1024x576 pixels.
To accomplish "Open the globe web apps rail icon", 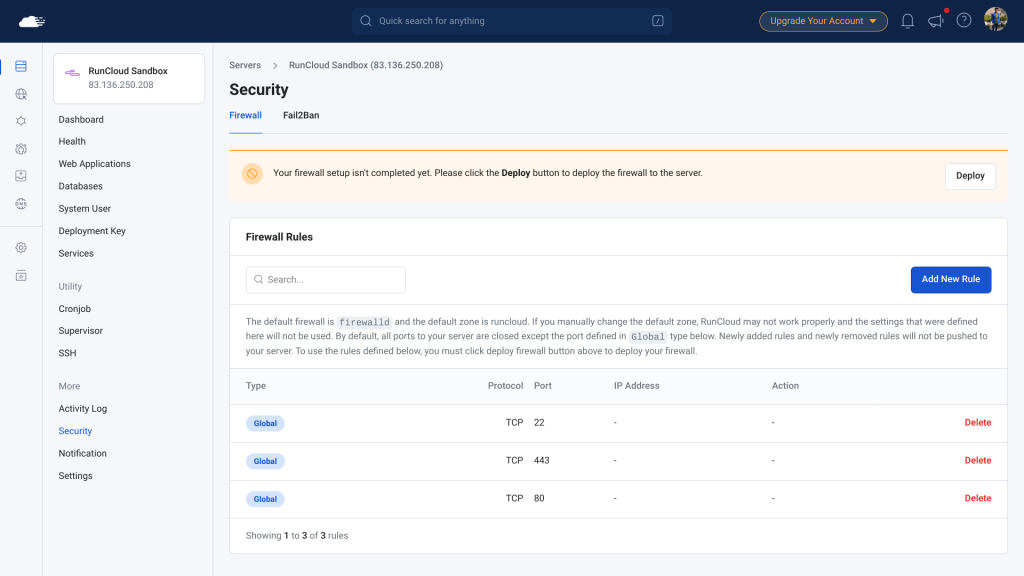I will coord(21,94).
